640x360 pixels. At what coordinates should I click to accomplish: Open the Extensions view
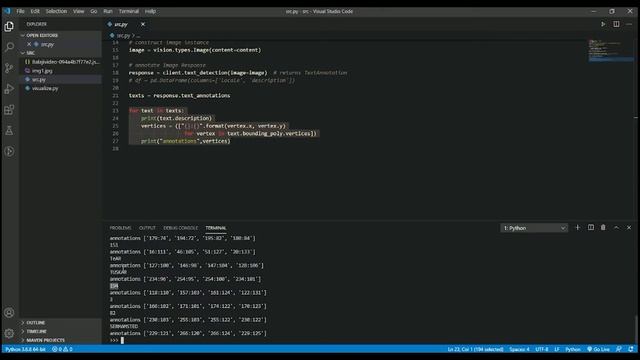coord(9,110)
